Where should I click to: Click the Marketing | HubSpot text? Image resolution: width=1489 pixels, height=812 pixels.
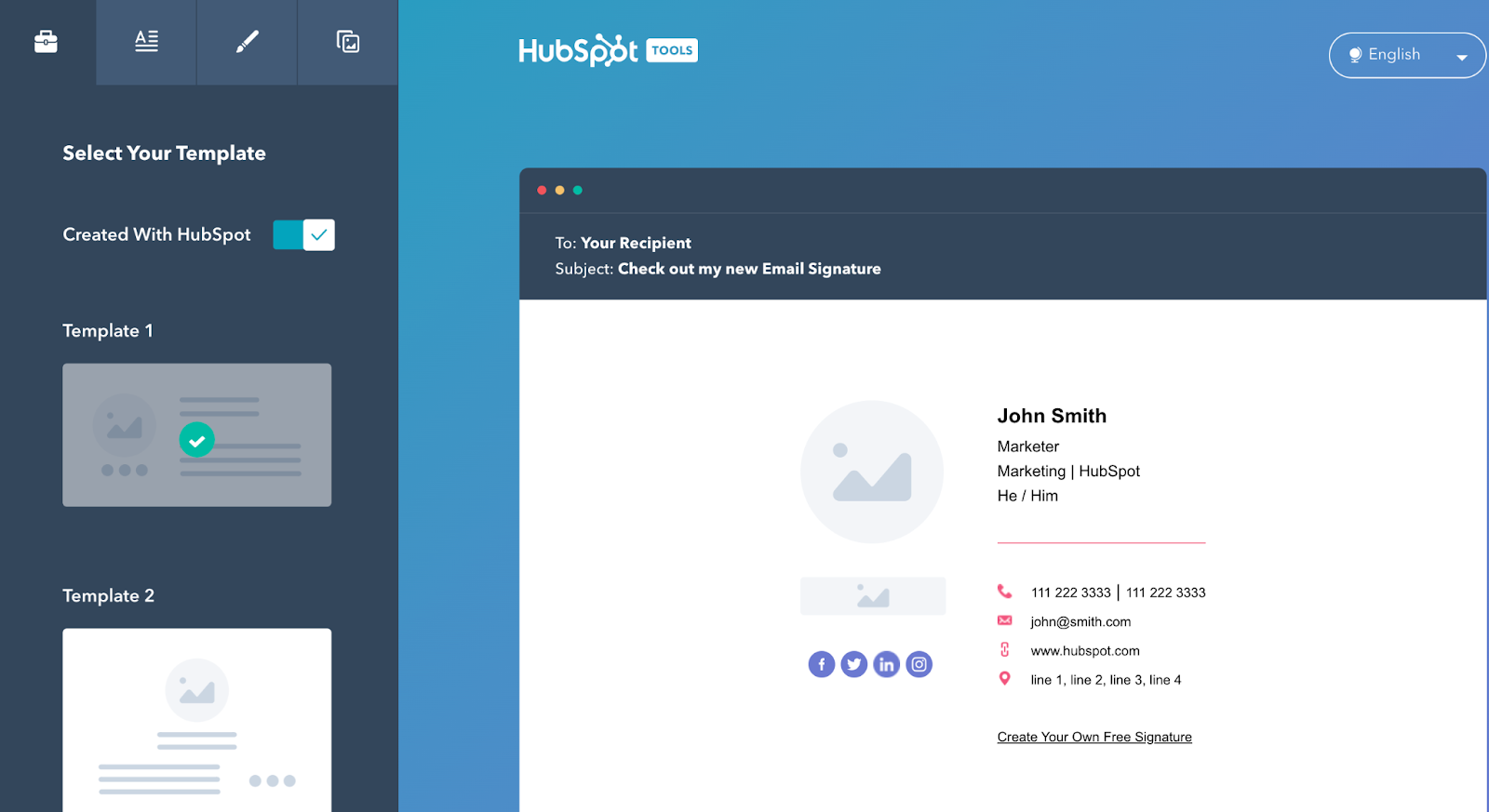[x=1068, y=471]
